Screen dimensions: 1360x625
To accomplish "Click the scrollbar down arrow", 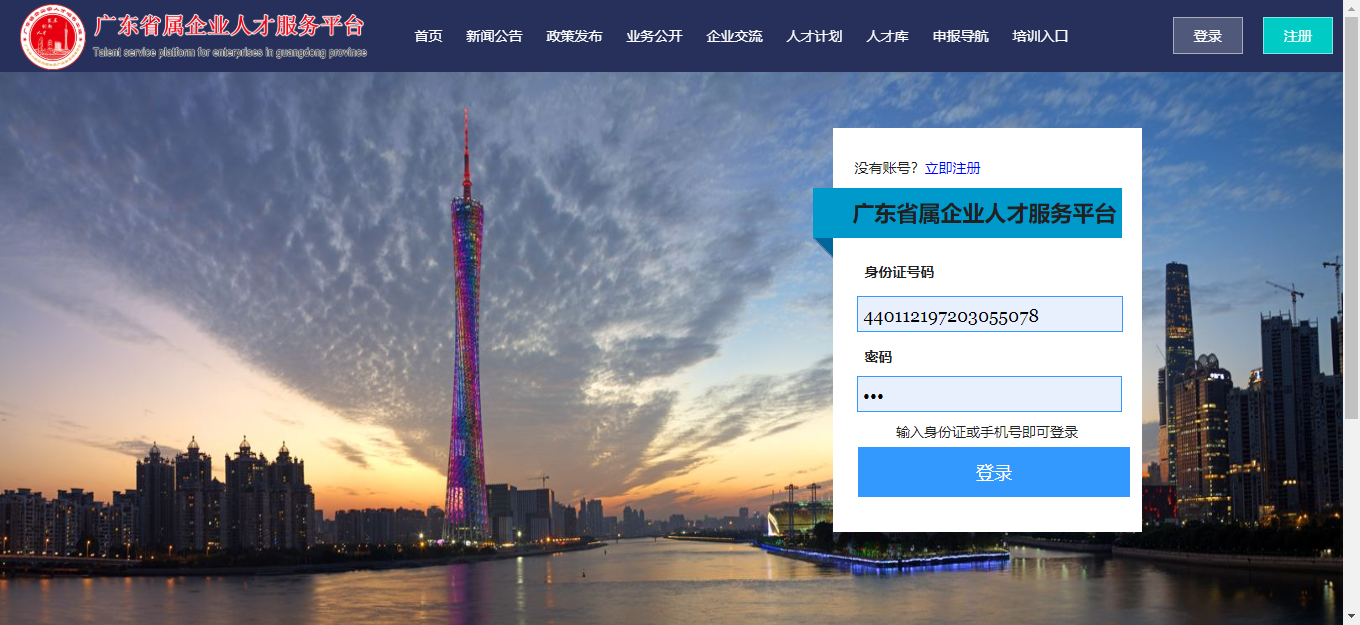I will [1351, 616].
